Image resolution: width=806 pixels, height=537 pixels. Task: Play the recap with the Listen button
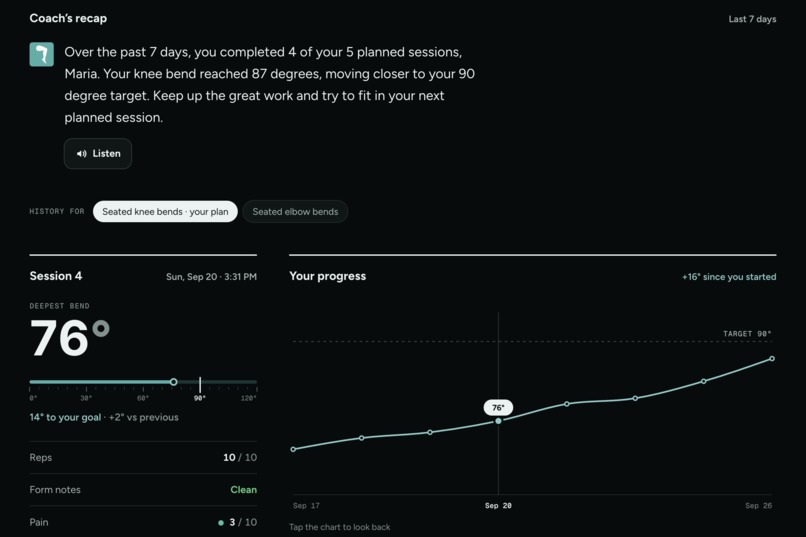[x=98, y=154]
